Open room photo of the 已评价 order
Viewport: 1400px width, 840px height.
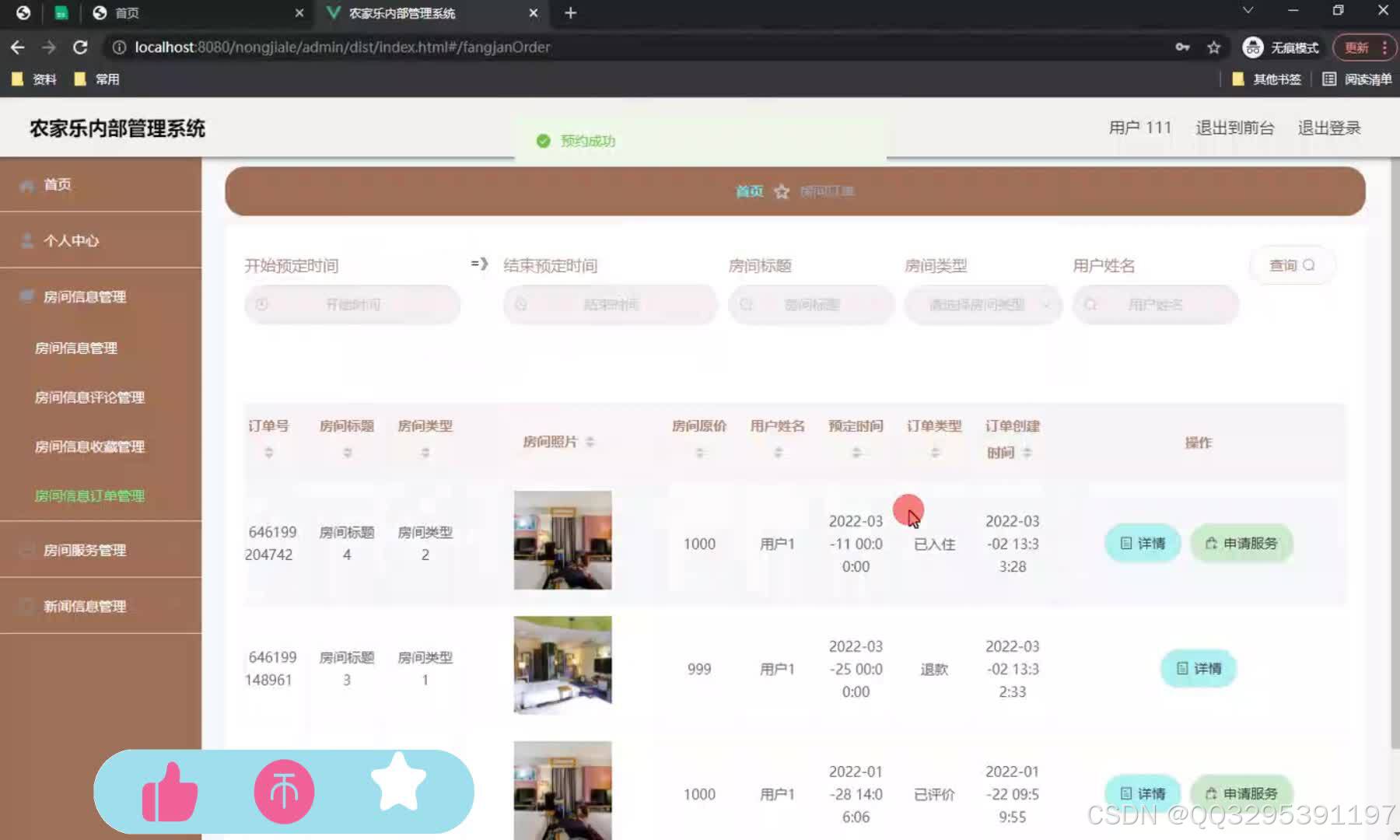(x=562, y=790)
